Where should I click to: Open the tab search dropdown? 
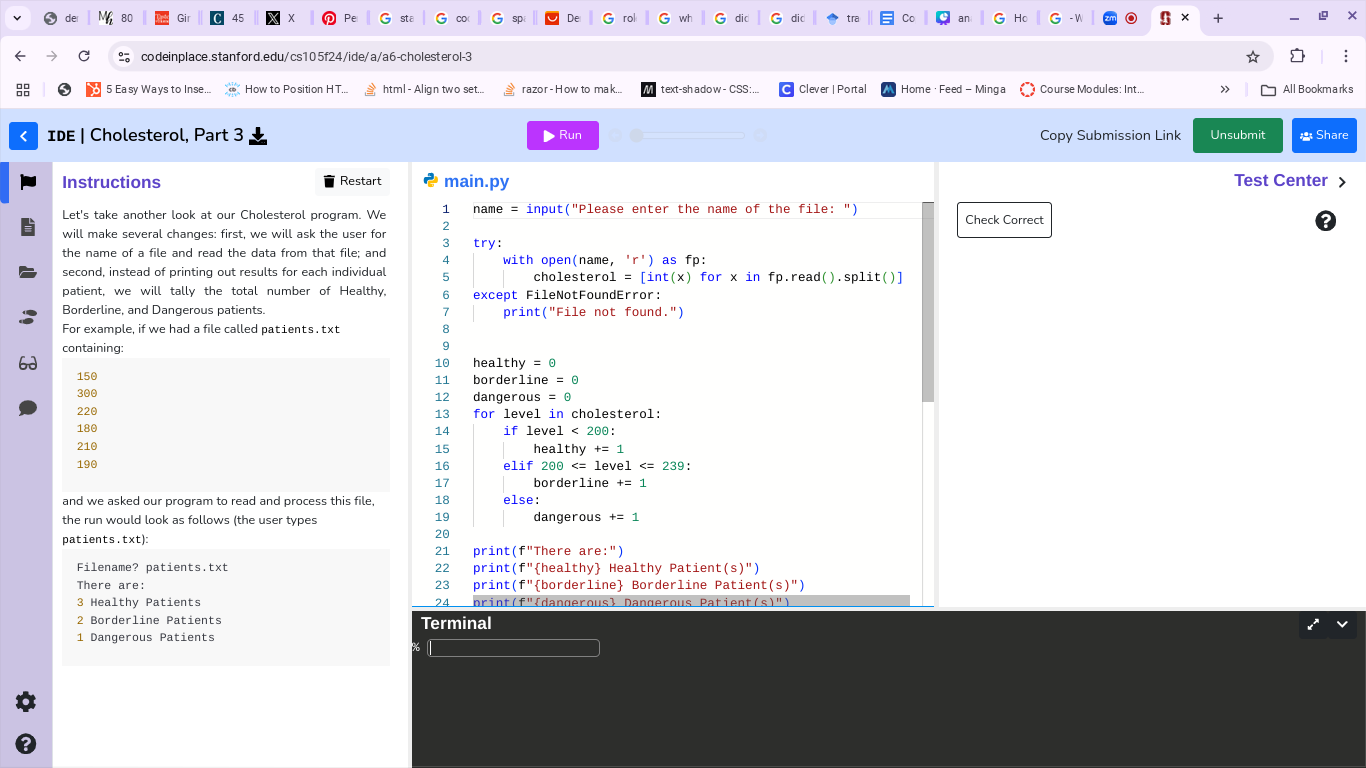pos(17,18)
